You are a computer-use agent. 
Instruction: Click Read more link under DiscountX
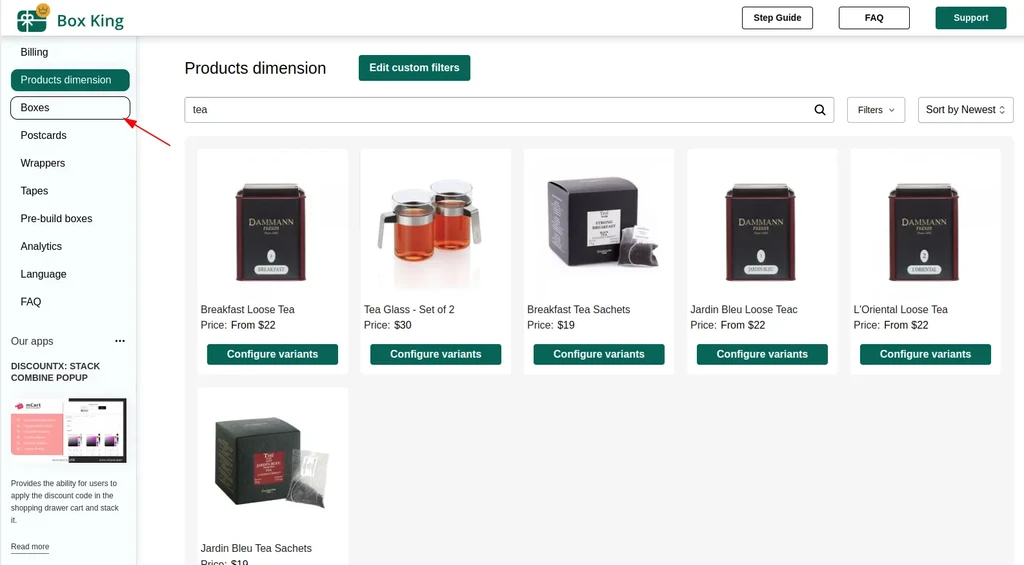pyautogui.click(x=30, y=547)
